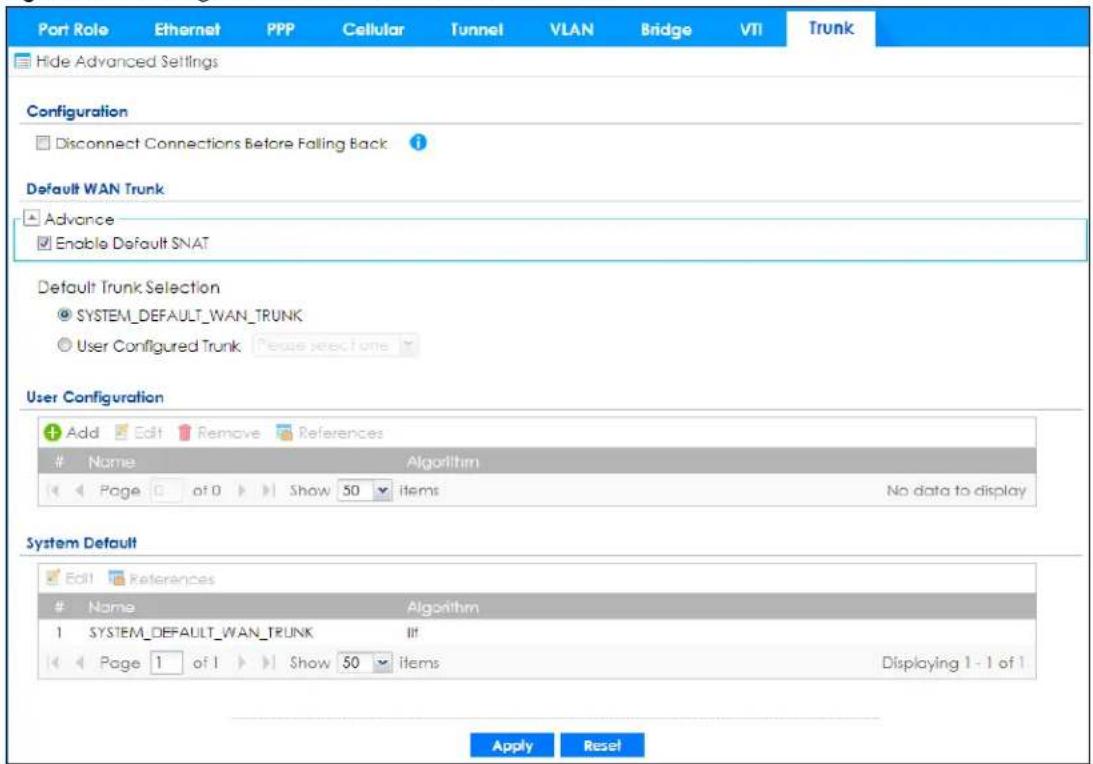Screen dimensions: 1093x764
Task: Click the Reset button
Action: [x=602, y=745]
